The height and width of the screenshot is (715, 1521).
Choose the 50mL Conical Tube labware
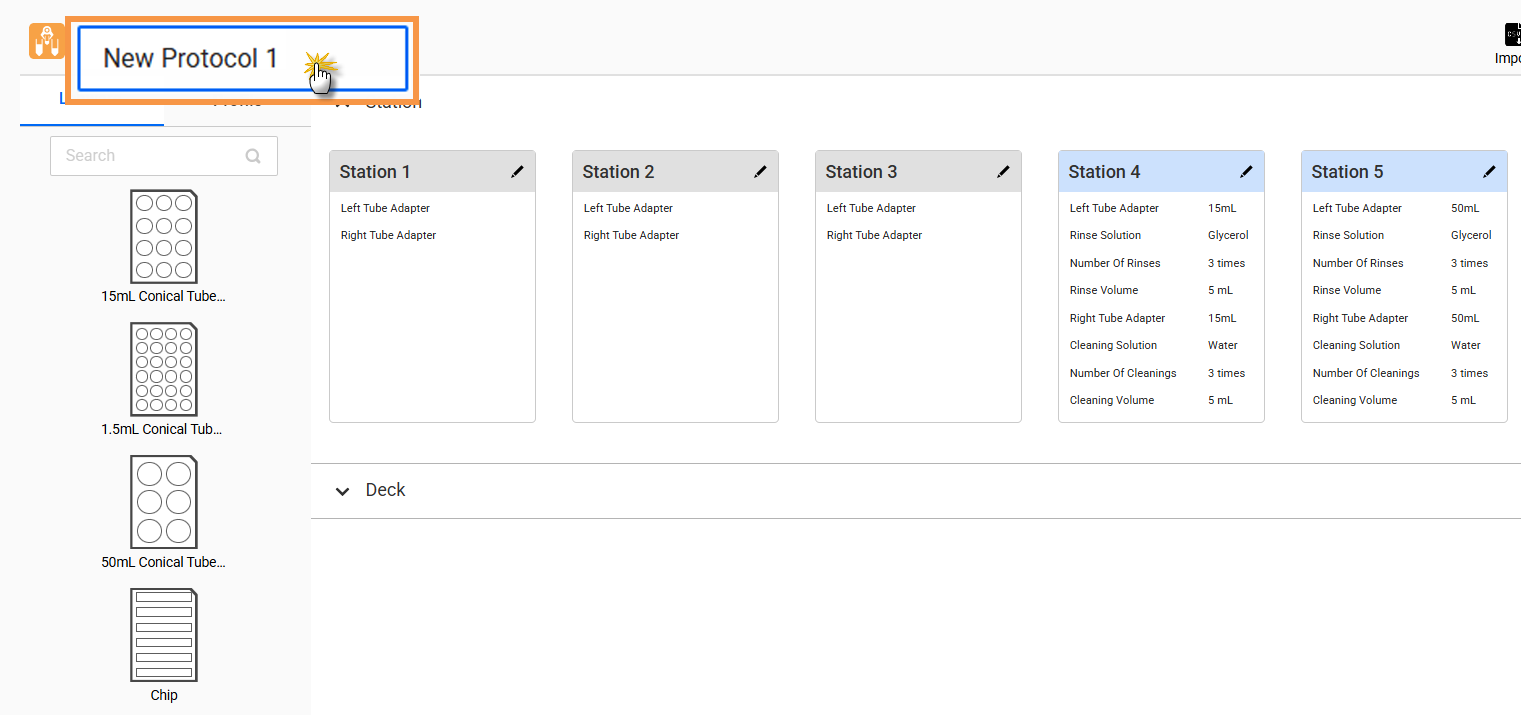[x=164, y=503]
